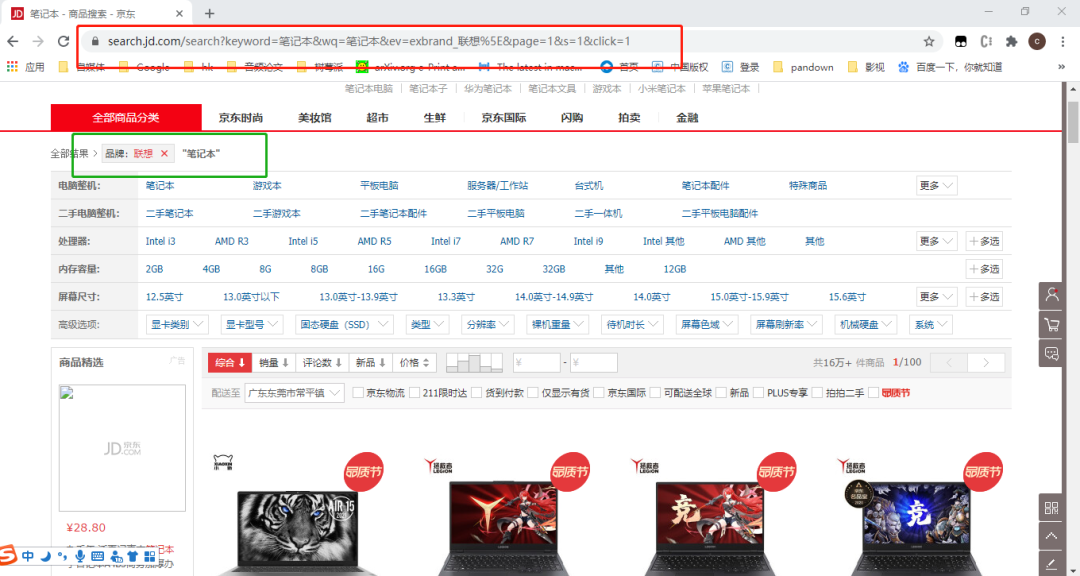The image size is (1080, 576).
Task: Open 全部商品分类 category menu
Action: [x=126, y=117]
